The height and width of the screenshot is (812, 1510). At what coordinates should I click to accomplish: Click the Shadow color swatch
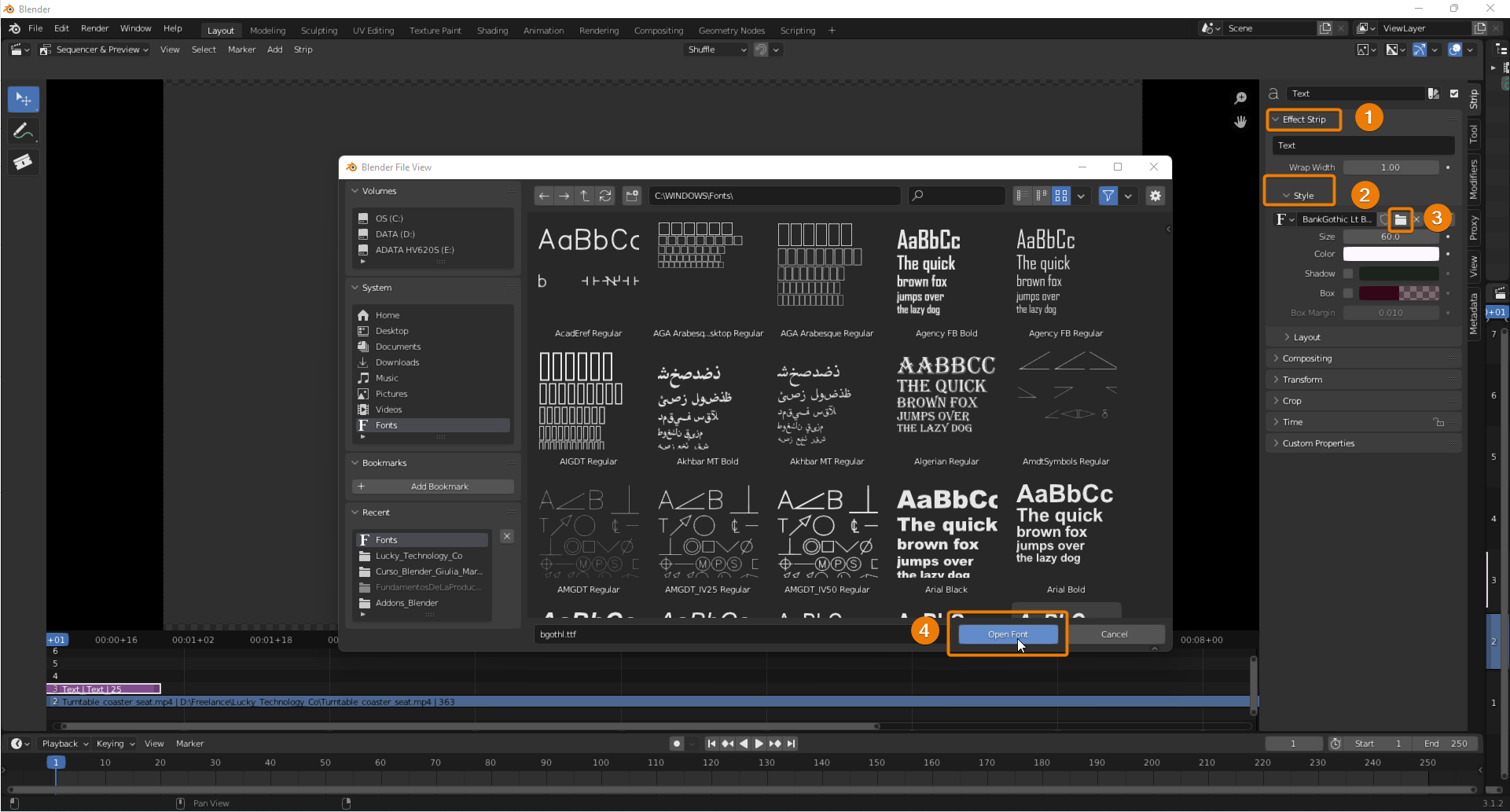(x=1399, y=274)
